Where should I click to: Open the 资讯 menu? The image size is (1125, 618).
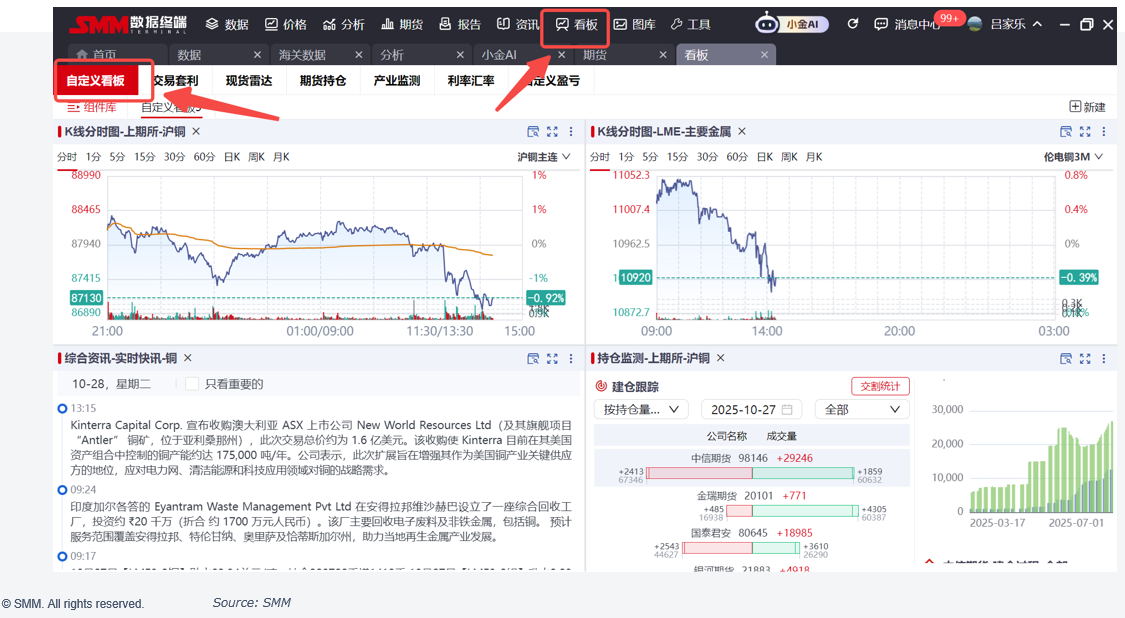click(x=518, y=24)
